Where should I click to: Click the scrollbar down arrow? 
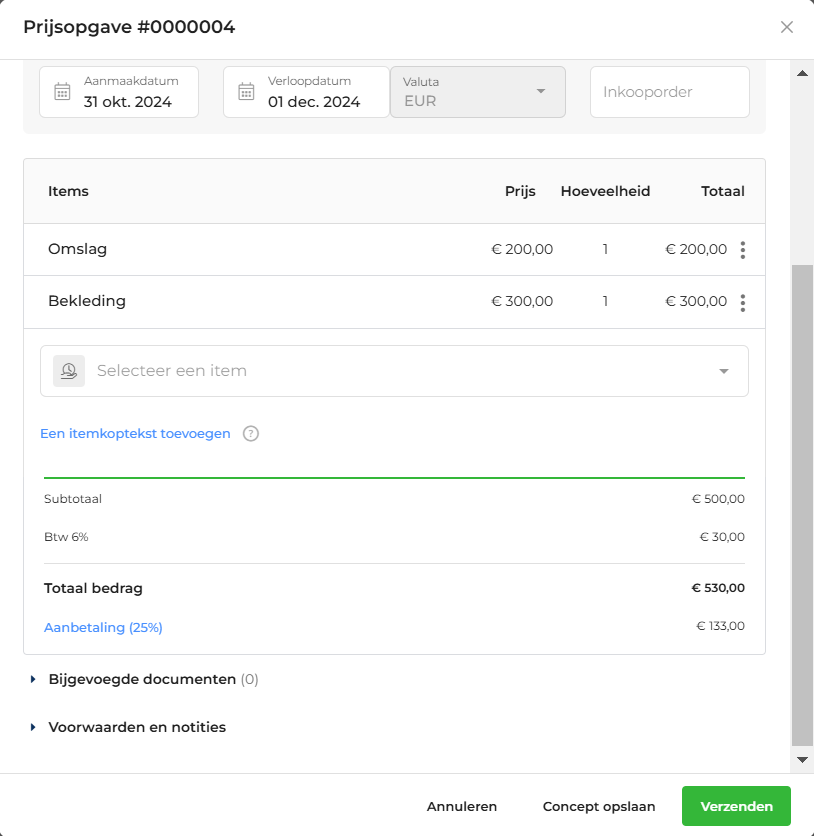pyautogui.click(x=802, y=760)
